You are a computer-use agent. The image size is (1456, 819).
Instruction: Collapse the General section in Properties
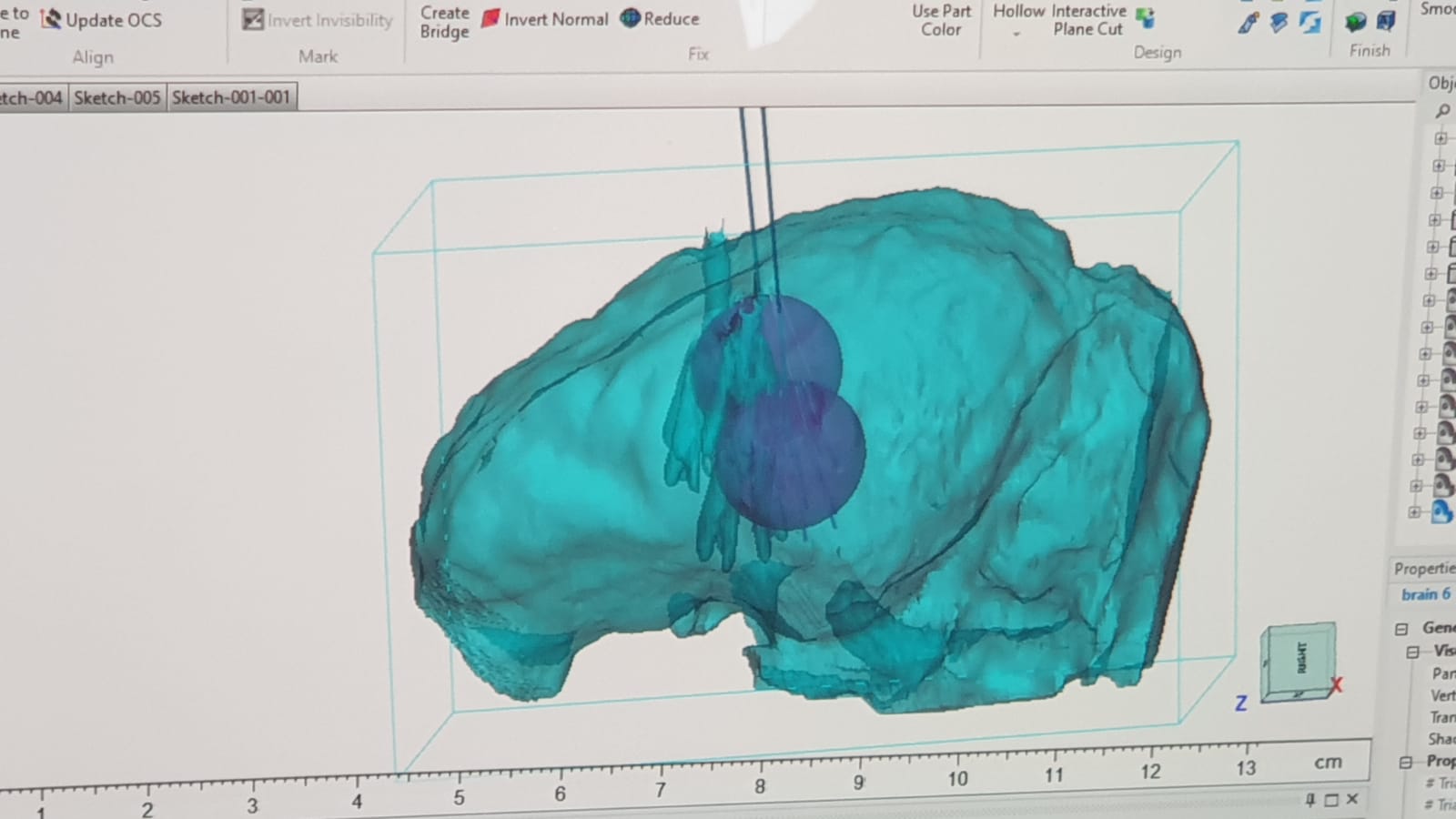pos(1400,627)
